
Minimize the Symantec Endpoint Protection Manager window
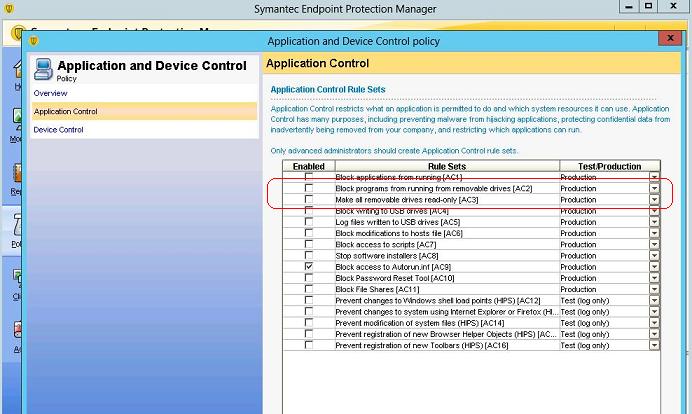(x=629, y=6)
